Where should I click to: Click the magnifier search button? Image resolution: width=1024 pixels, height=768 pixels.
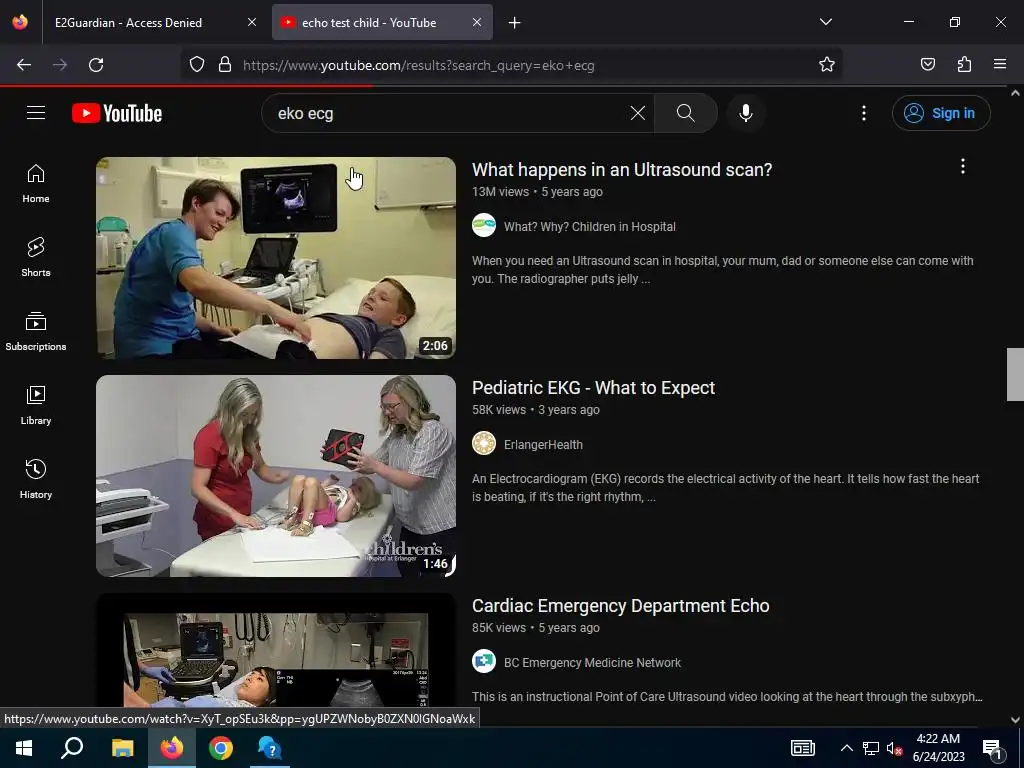(685, 113)
